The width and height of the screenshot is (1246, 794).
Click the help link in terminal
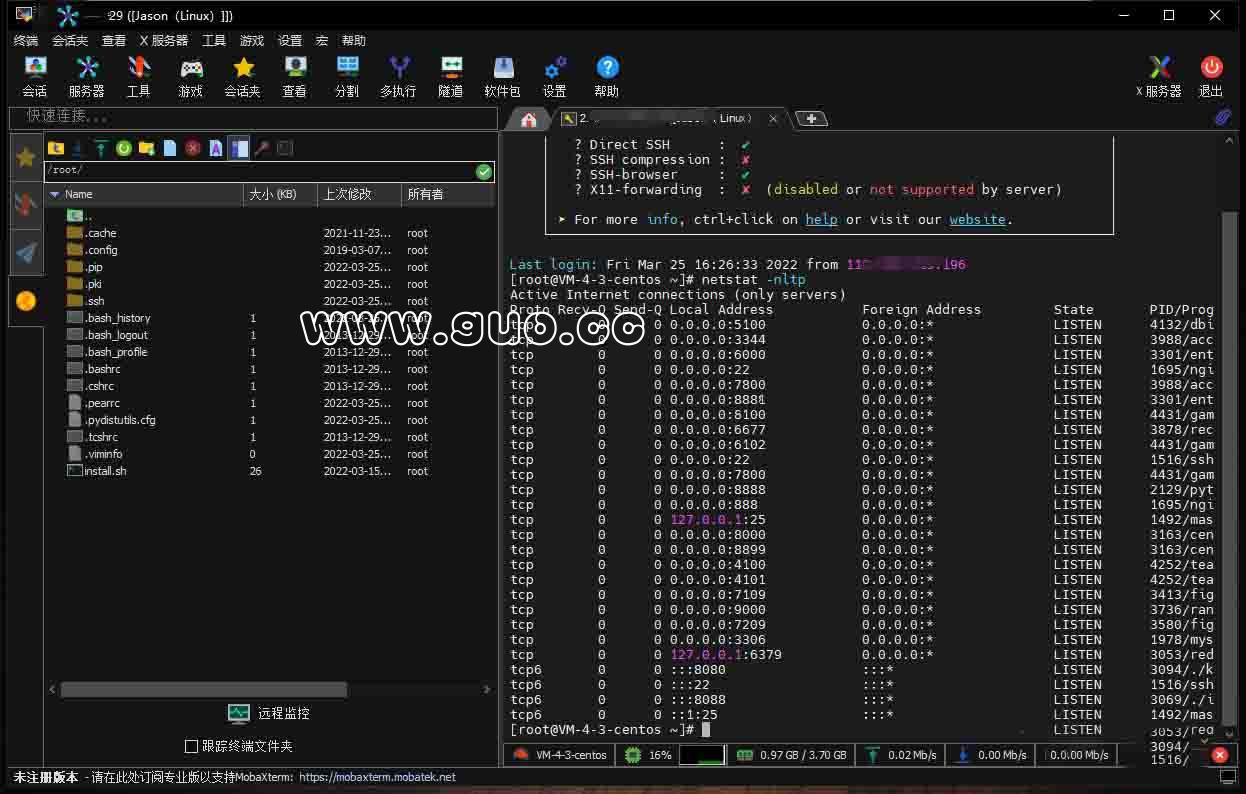[821, 219]
